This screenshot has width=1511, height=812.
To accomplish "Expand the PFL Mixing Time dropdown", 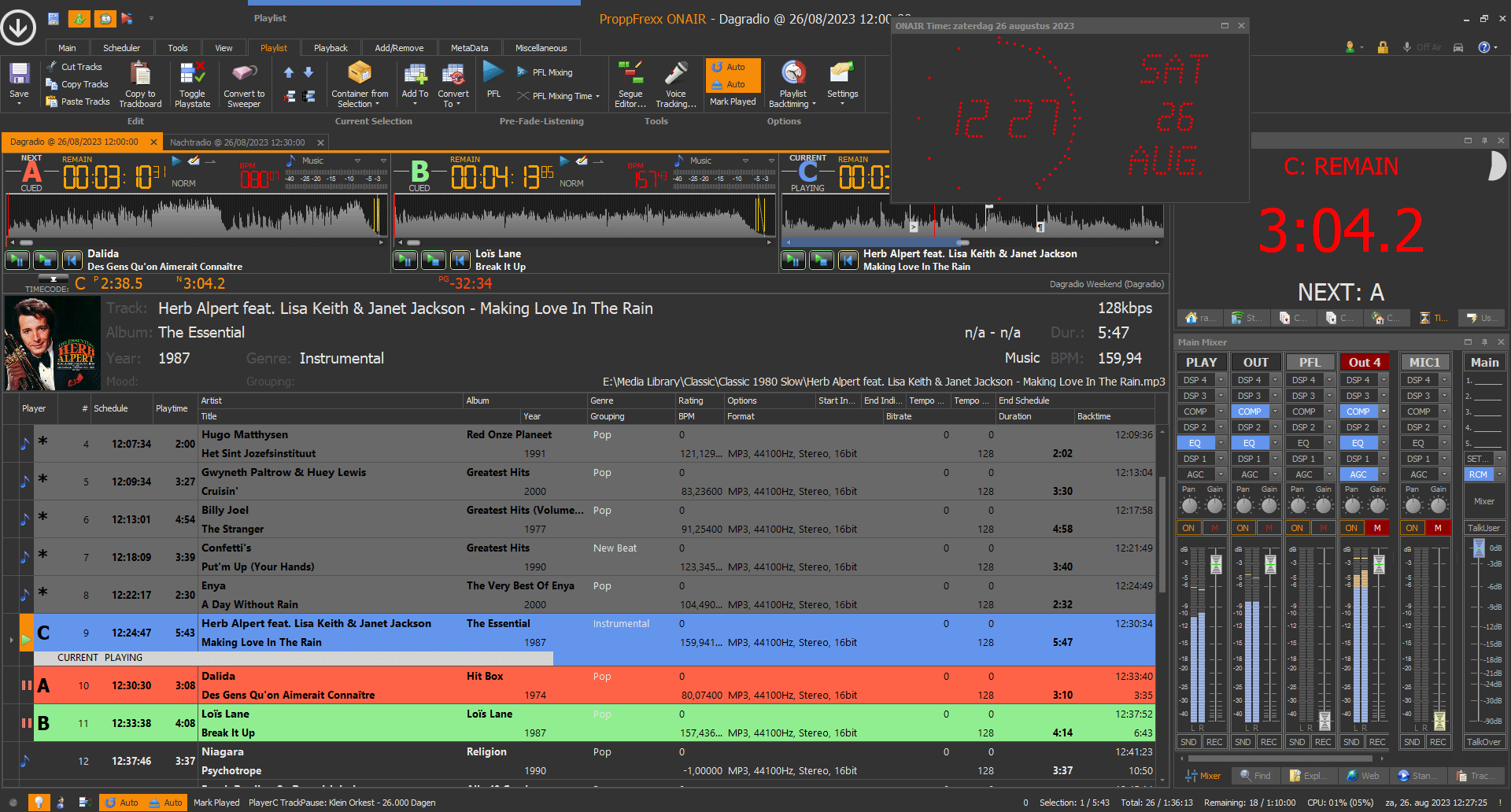I will pos(597,97).
